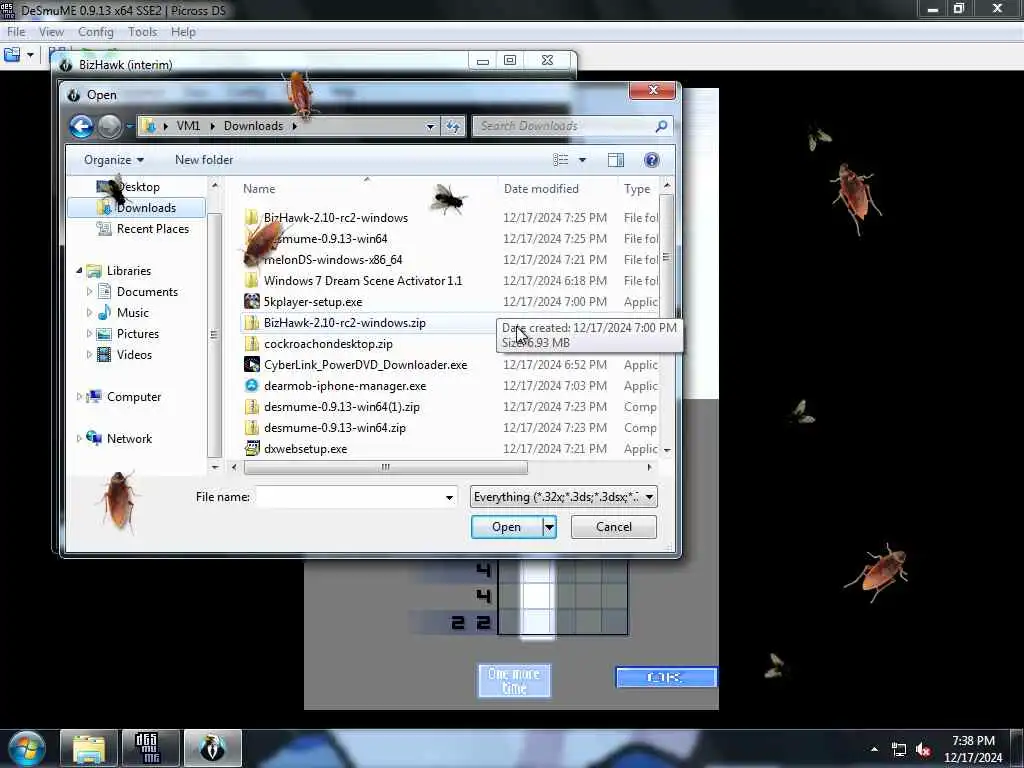Expand the Network tree node
1024x768 pixels.
79,438
